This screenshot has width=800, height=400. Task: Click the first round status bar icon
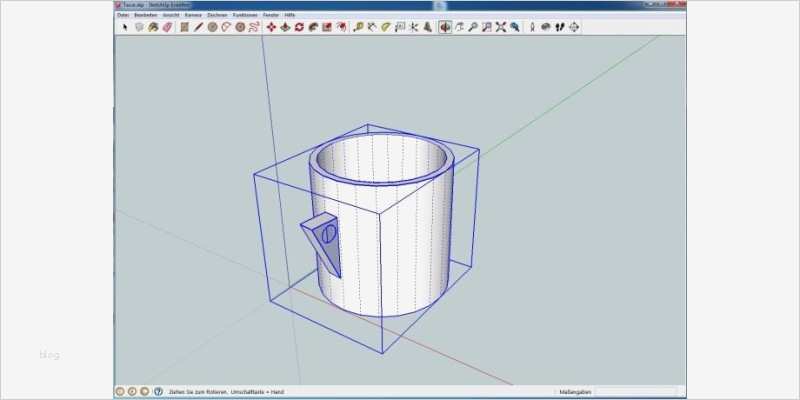(x=120, y=391)
